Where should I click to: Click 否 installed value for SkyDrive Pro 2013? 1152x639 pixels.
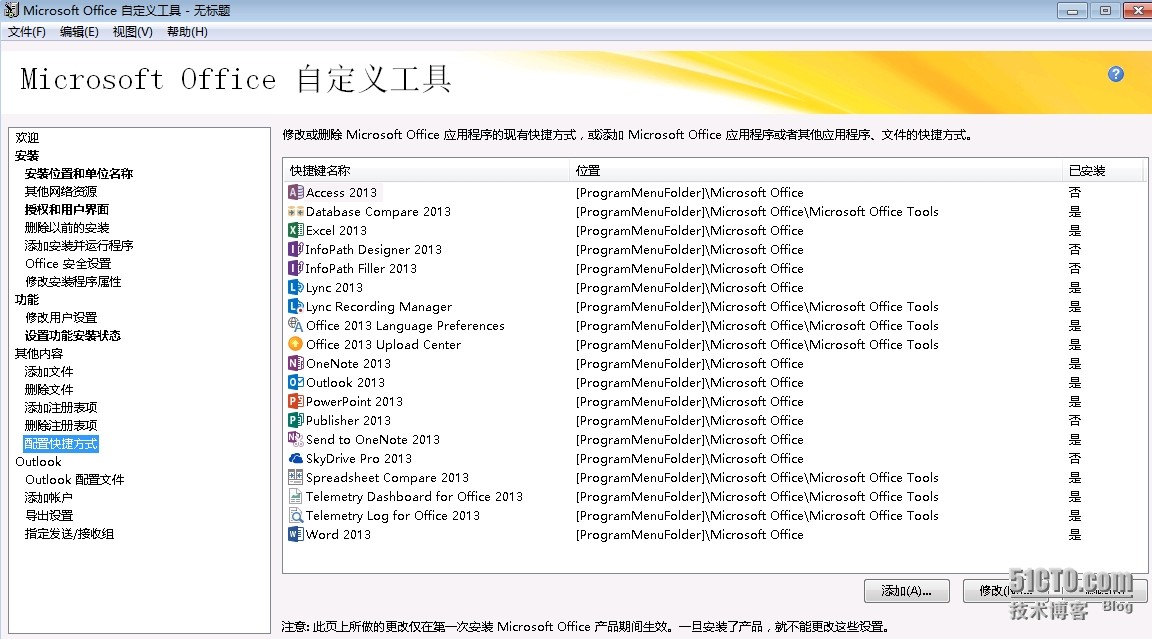click(1075, 458)
